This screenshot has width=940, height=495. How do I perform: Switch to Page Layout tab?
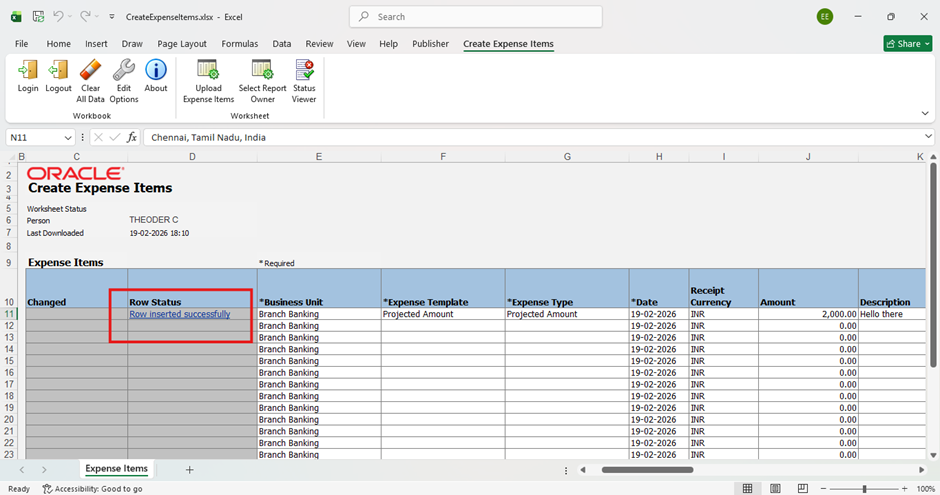pyautogui.click(x=182, y=44)
